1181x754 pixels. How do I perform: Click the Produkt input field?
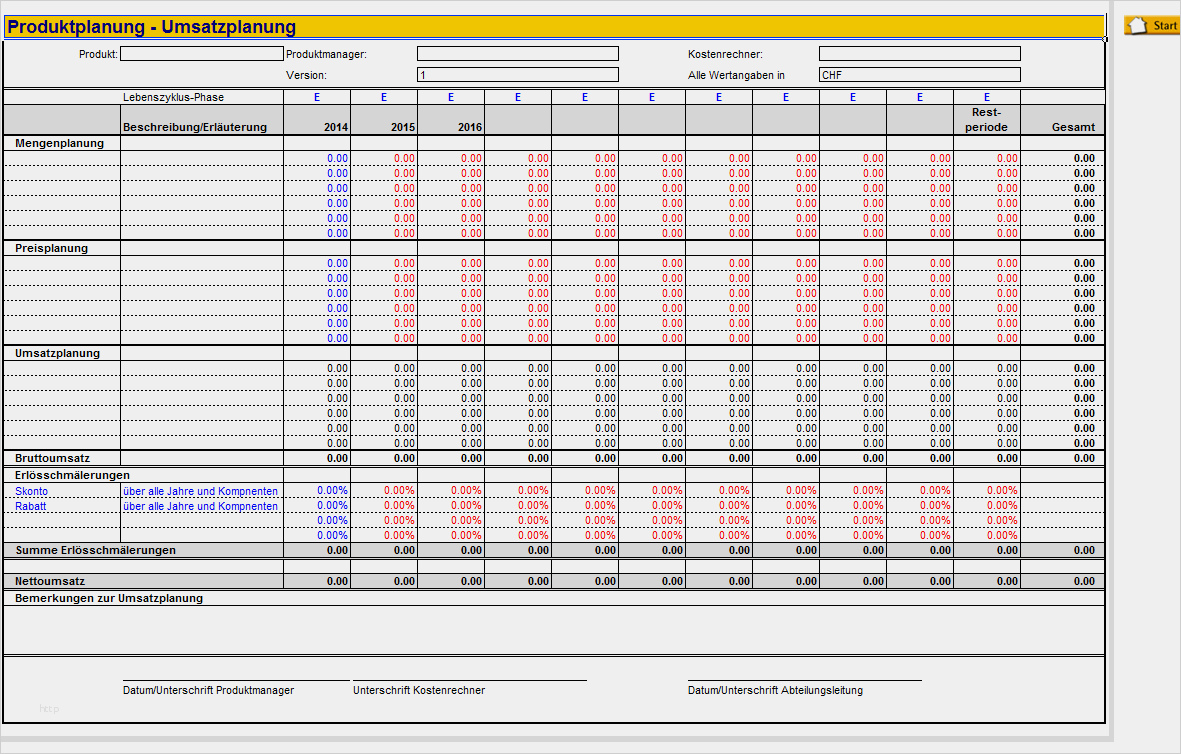pyautogui.click(x=200, y=53)
